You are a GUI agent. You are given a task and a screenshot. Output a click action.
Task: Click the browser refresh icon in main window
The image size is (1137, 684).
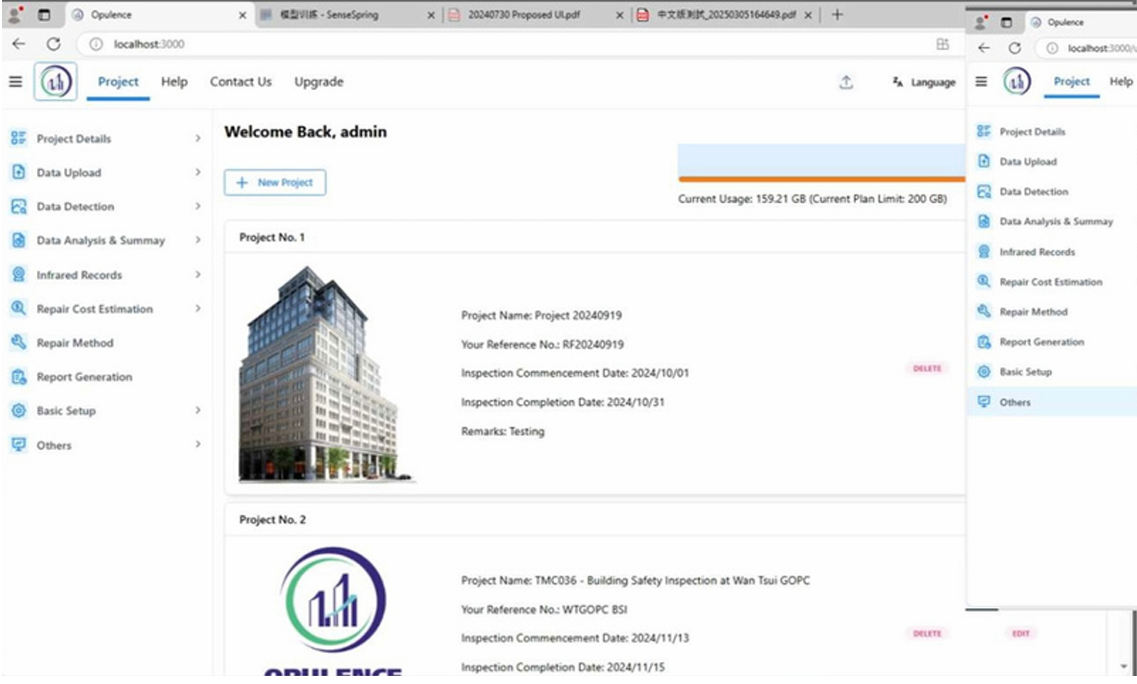coord(54,44)
